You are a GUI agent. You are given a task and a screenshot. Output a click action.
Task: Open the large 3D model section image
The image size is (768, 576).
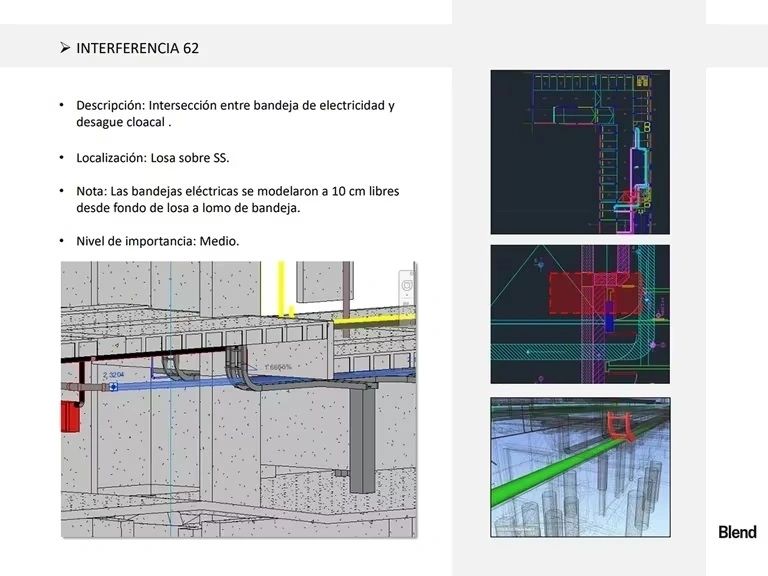pyautogui.click(x=239, y=399)
